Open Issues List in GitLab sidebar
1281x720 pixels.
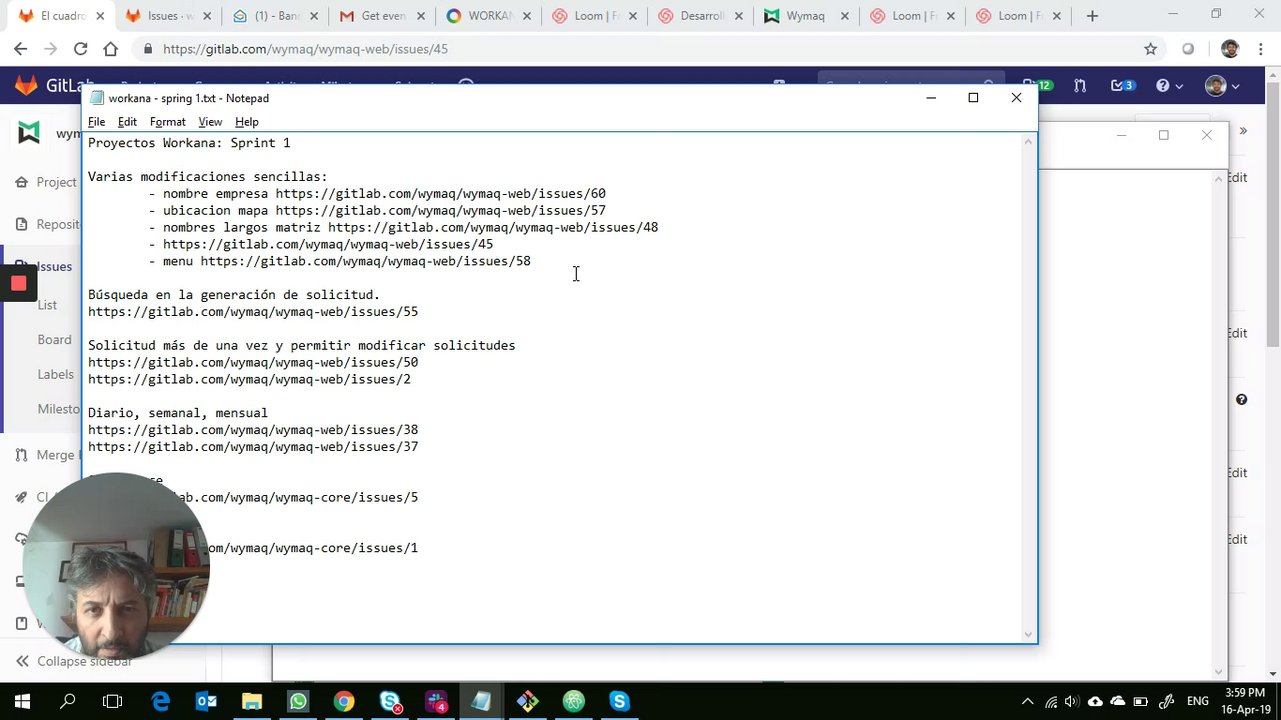click(x=47, y=305)
